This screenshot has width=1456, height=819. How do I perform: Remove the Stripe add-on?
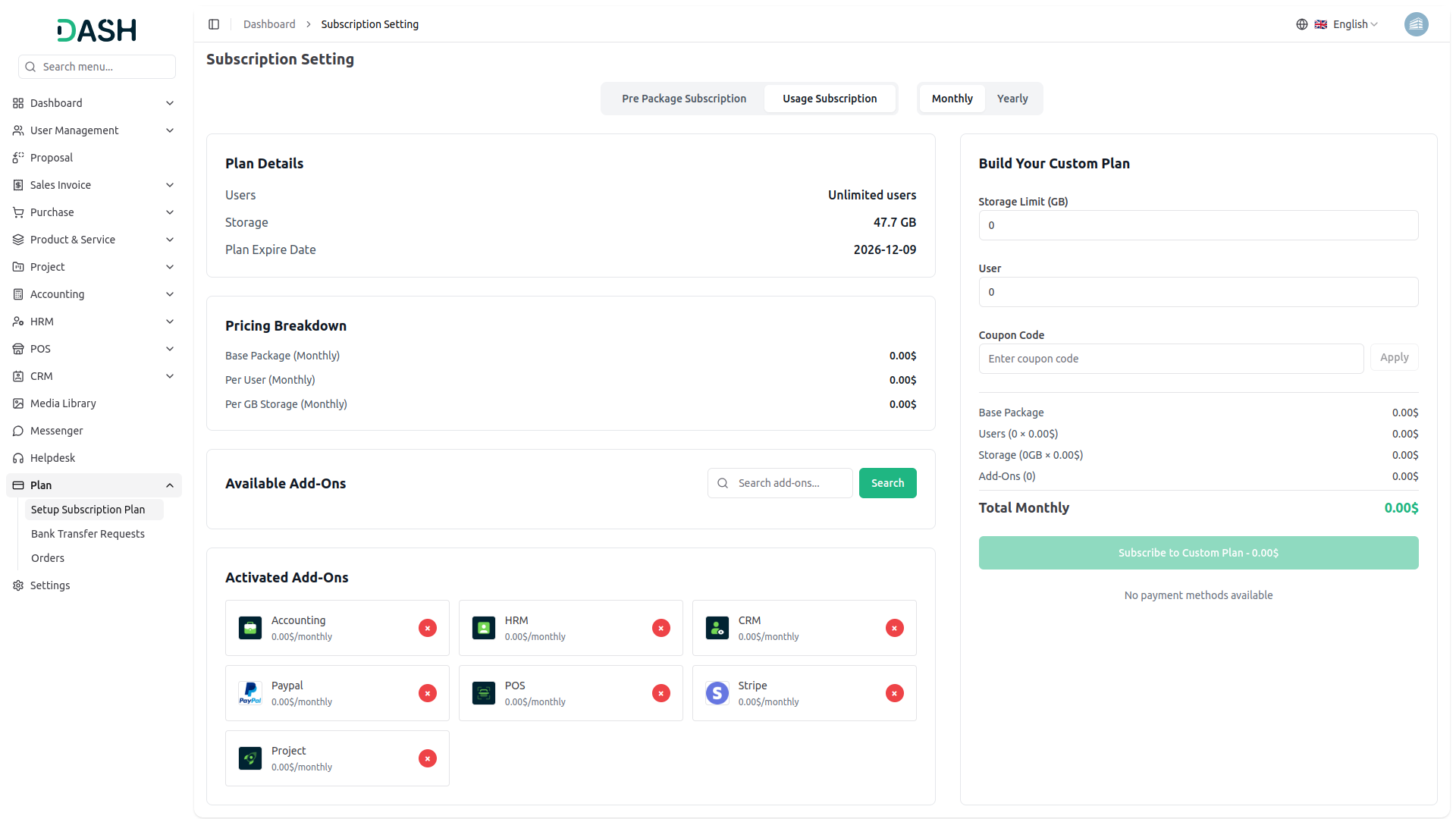click(895, 693)
